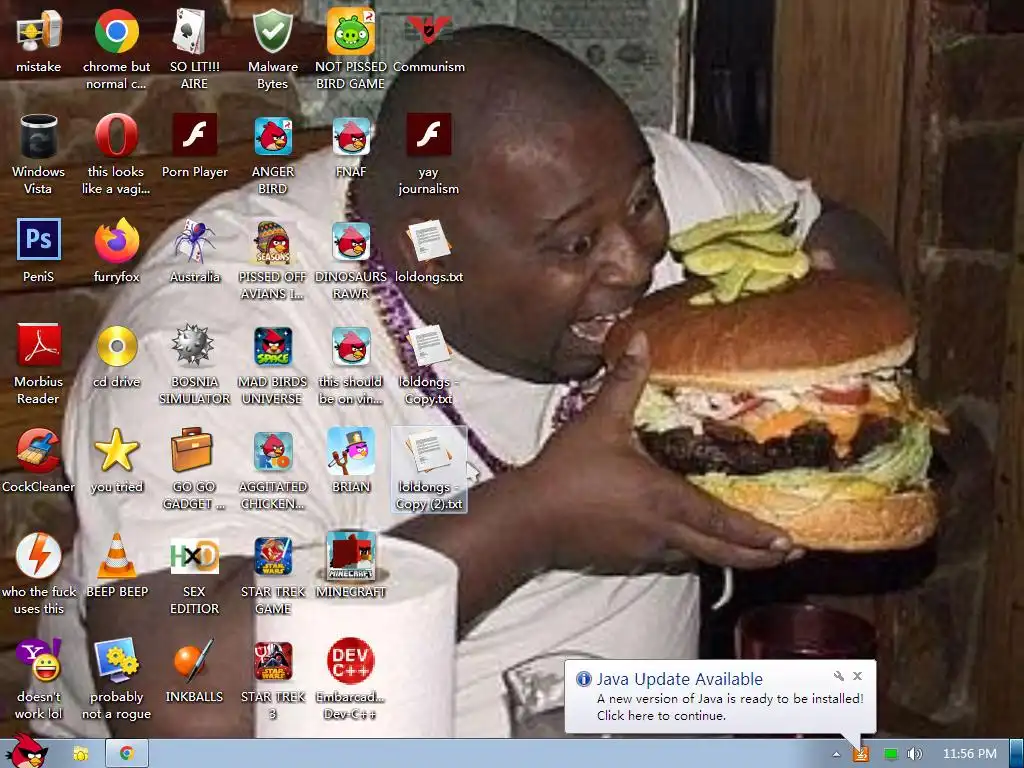
Task: Click 'Java Update Available' notification text
Action: [x=679, y=679]
